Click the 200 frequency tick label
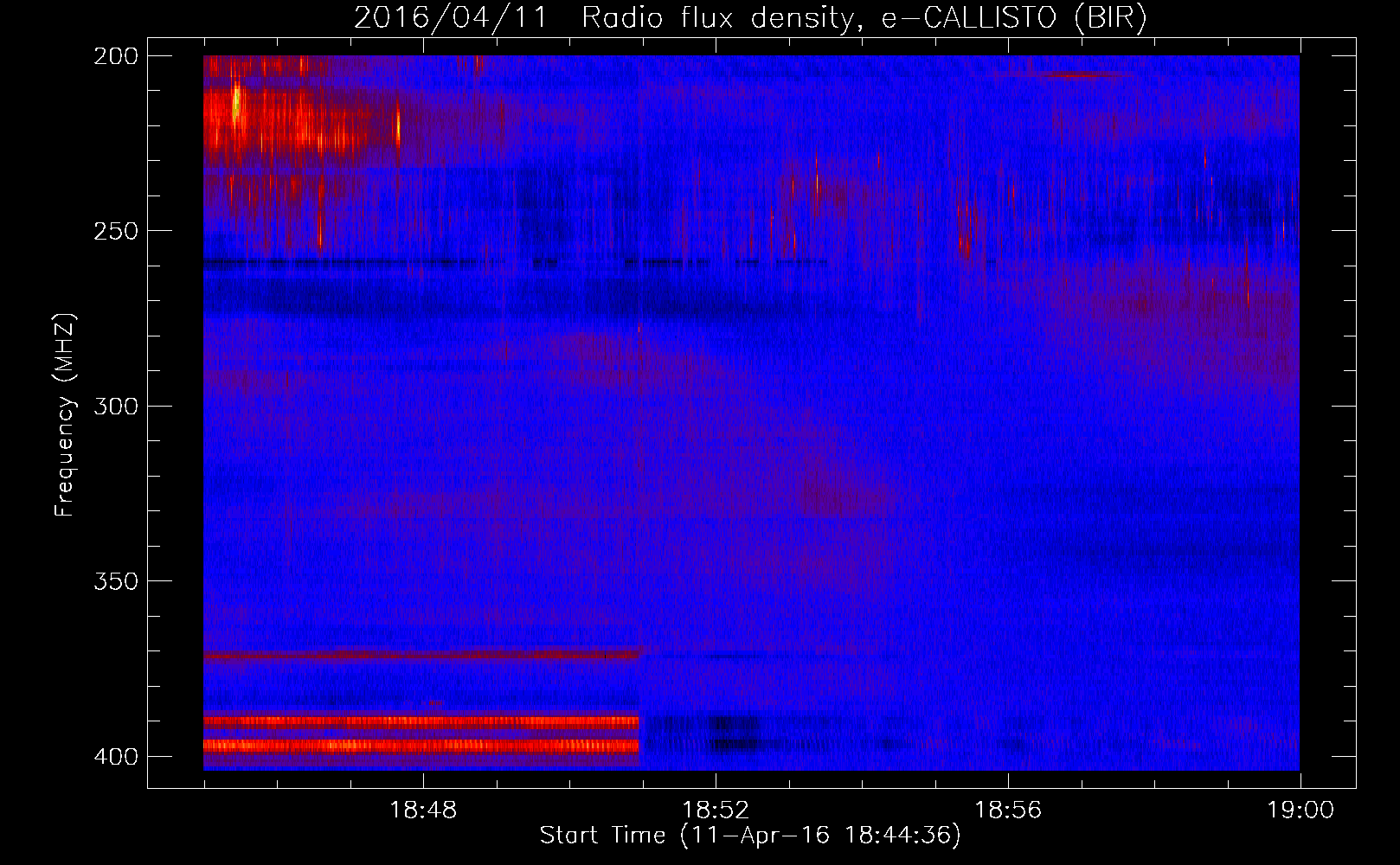 click(x=116, y=55)
